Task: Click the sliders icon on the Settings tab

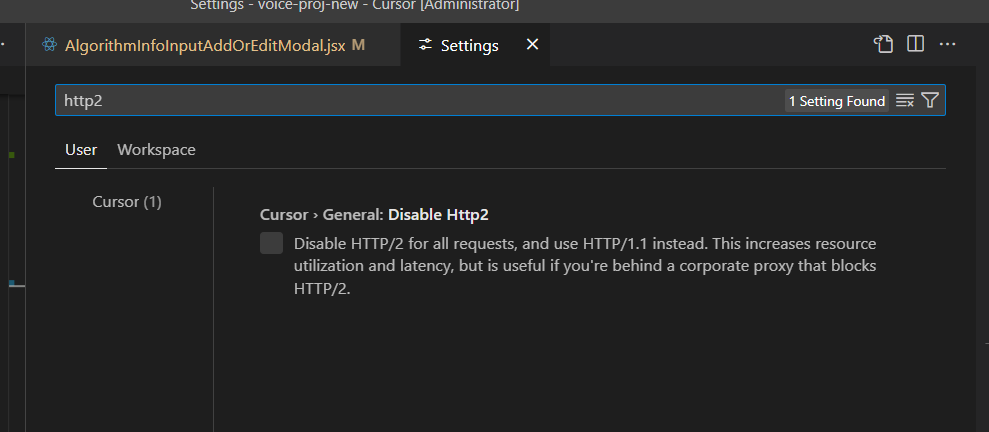Action: pyautogui.click(x=426, y=45)
